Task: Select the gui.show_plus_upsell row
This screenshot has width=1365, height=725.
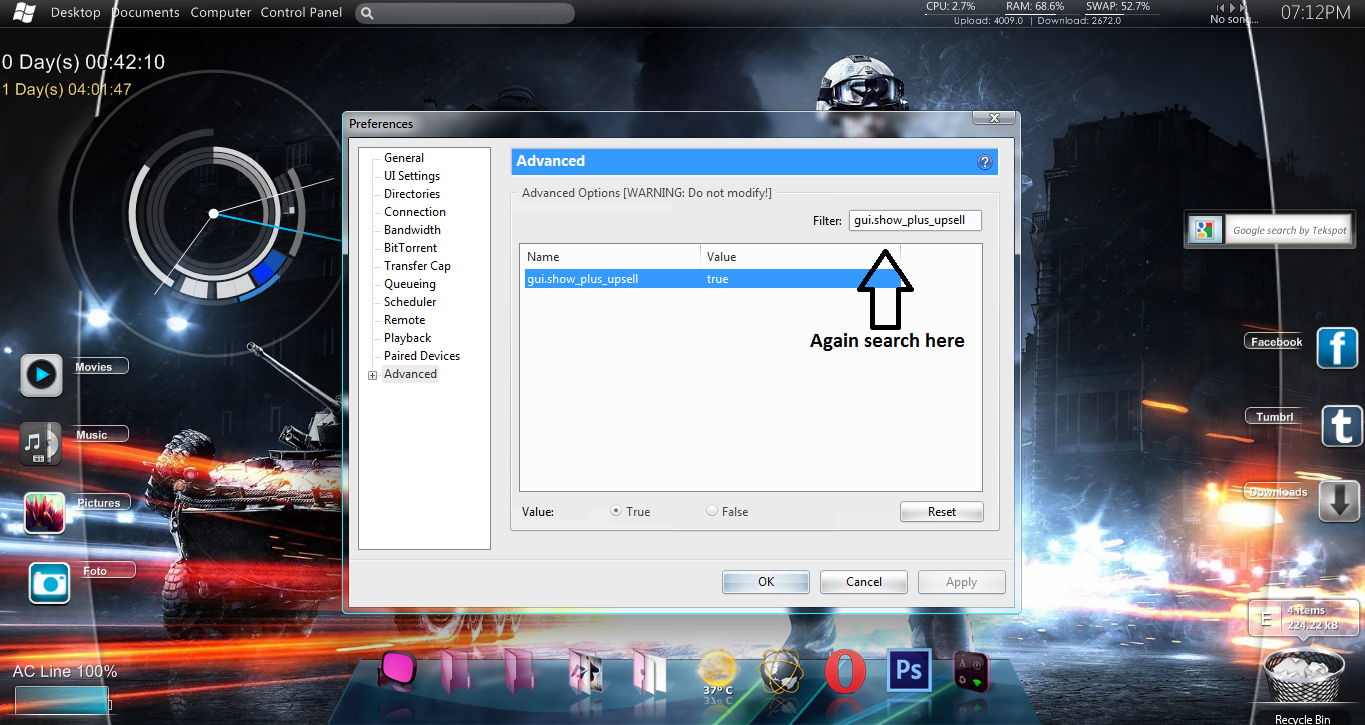Action: [712, 279]
